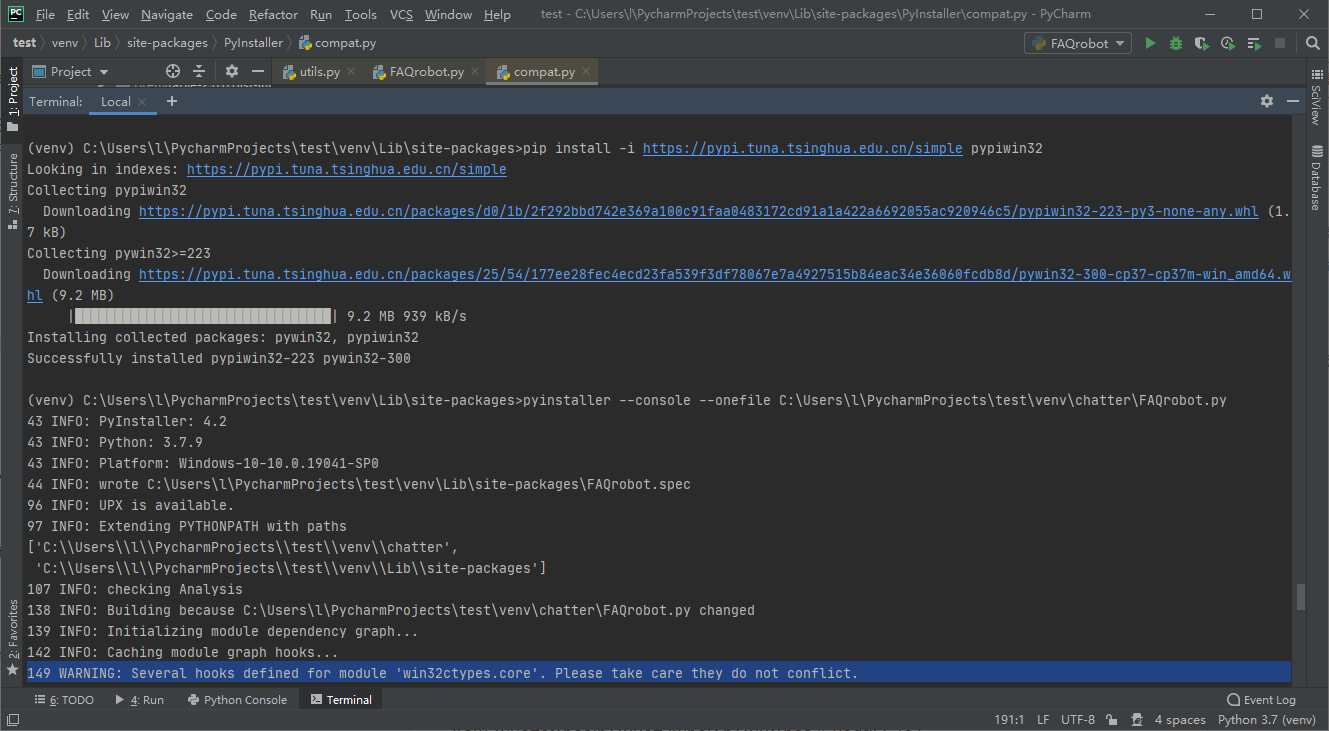Change LF line separator
The image size is (1329, 731).
[x=1044, y=720]
